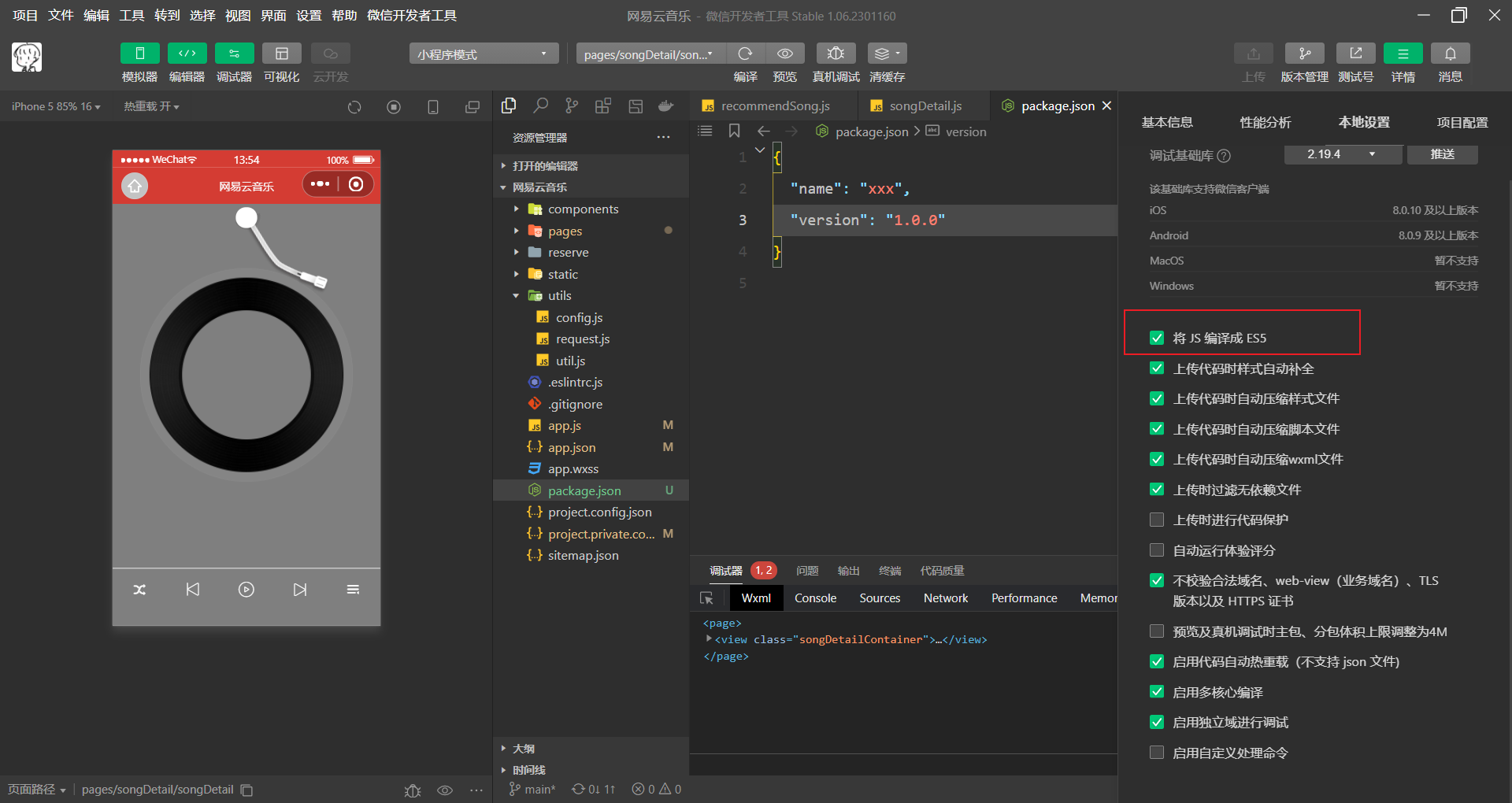Toggle device frame phone icon in simulator bar
1512x803 pixels.
coord(433,107)
